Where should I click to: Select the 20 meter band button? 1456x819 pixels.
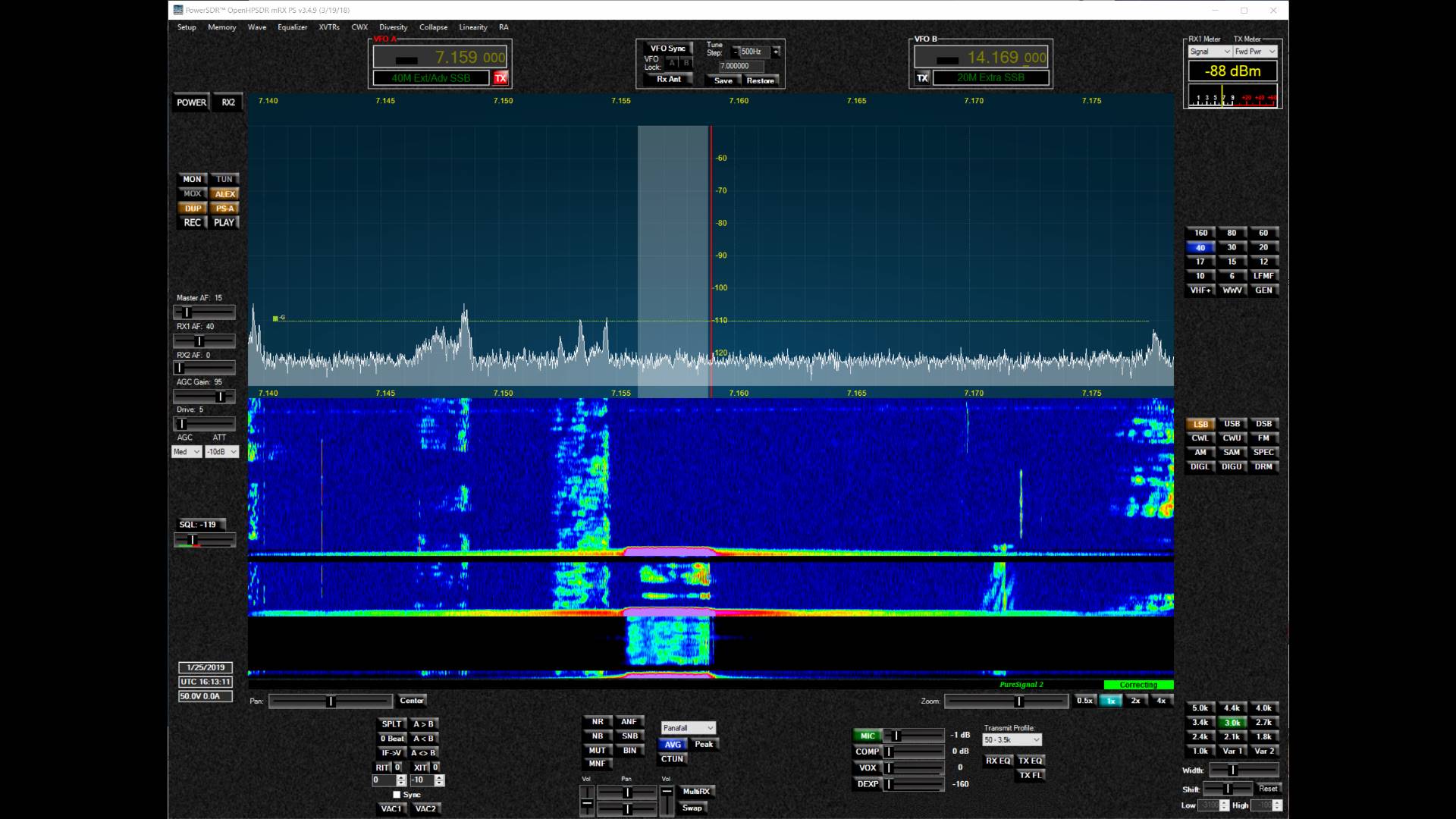coord(1263,247)
